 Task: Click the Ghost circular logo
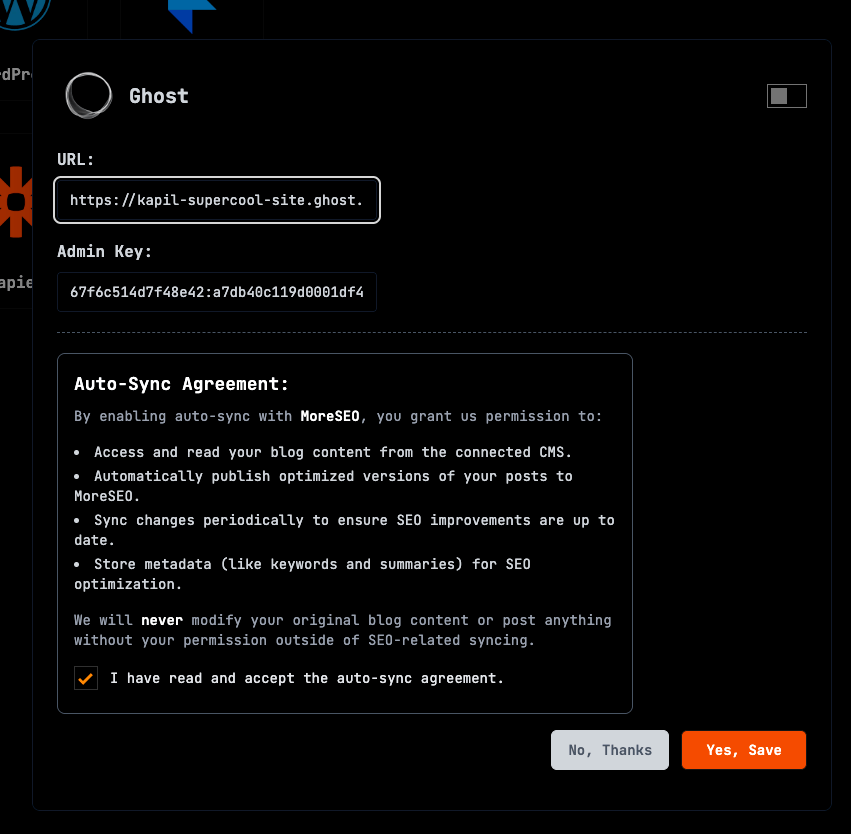pos(88,96)
